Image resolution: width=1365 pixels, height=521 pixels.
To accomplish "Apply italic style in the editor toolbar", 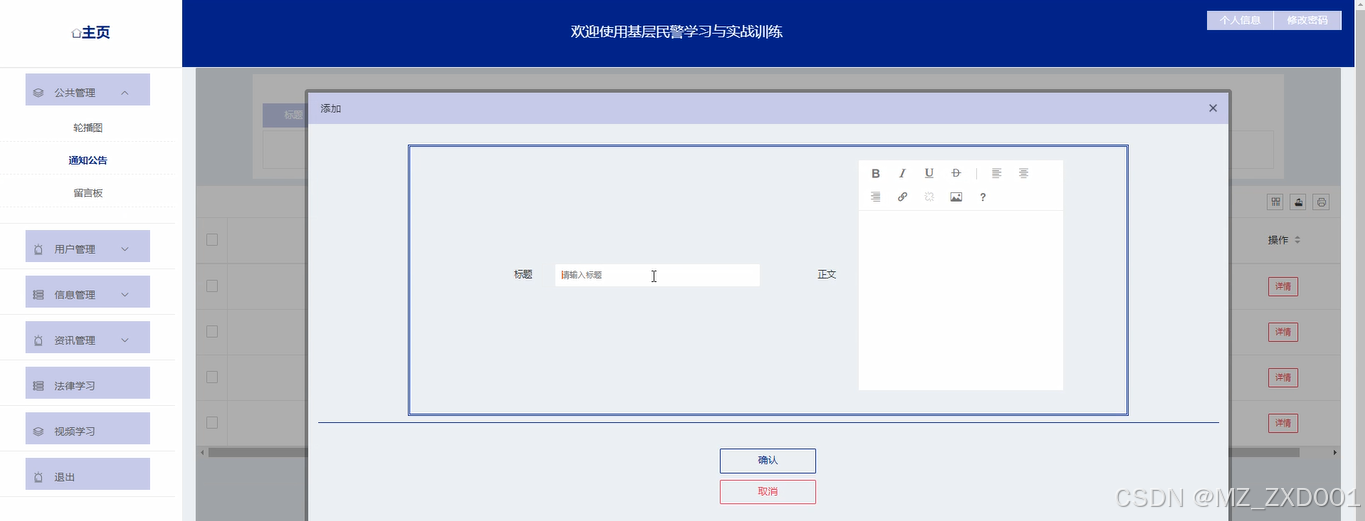I will tap(902, 174).
